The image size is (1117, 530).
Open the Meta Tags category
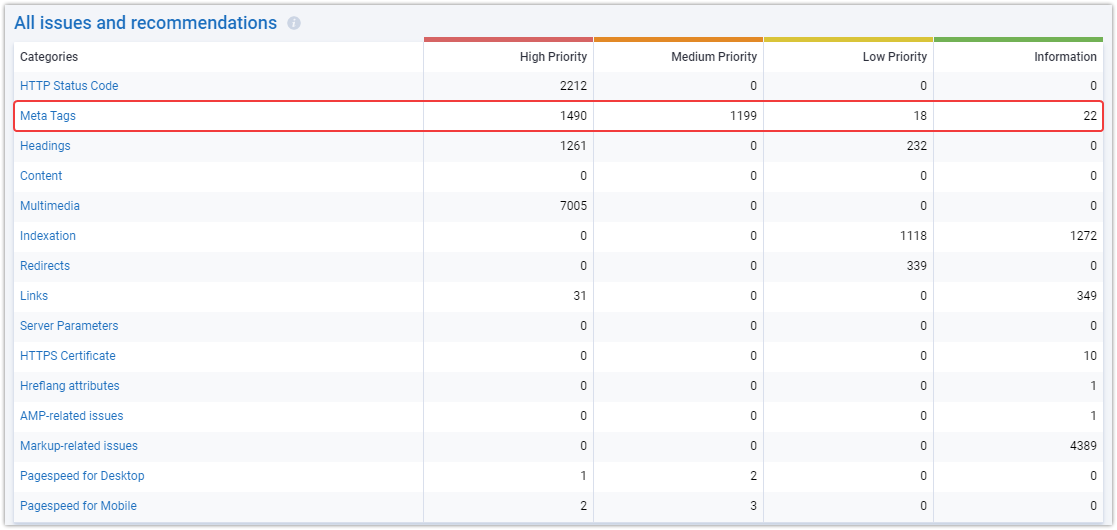point(48,116)
